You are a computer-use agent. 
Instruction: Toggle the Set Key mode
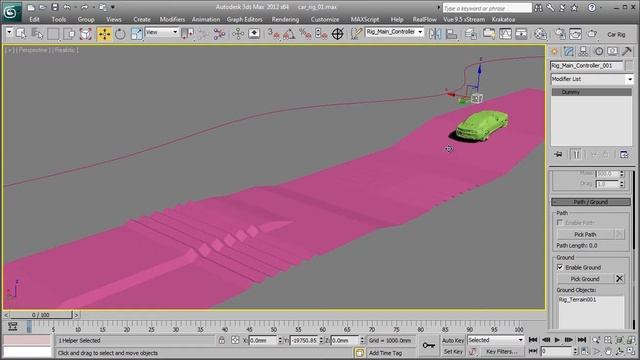[453, 351]
